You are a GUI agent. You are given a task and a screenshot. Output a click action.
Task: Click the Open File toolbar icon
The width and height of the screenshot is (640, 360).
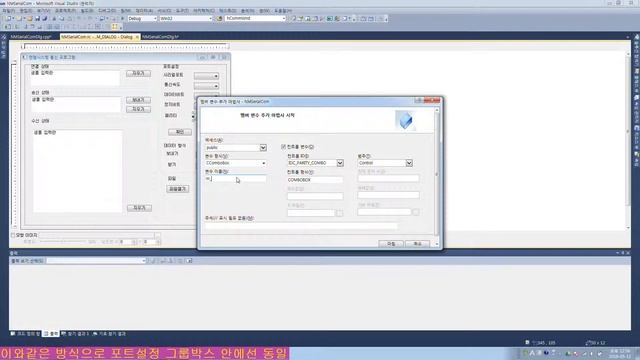coord(30,18)
